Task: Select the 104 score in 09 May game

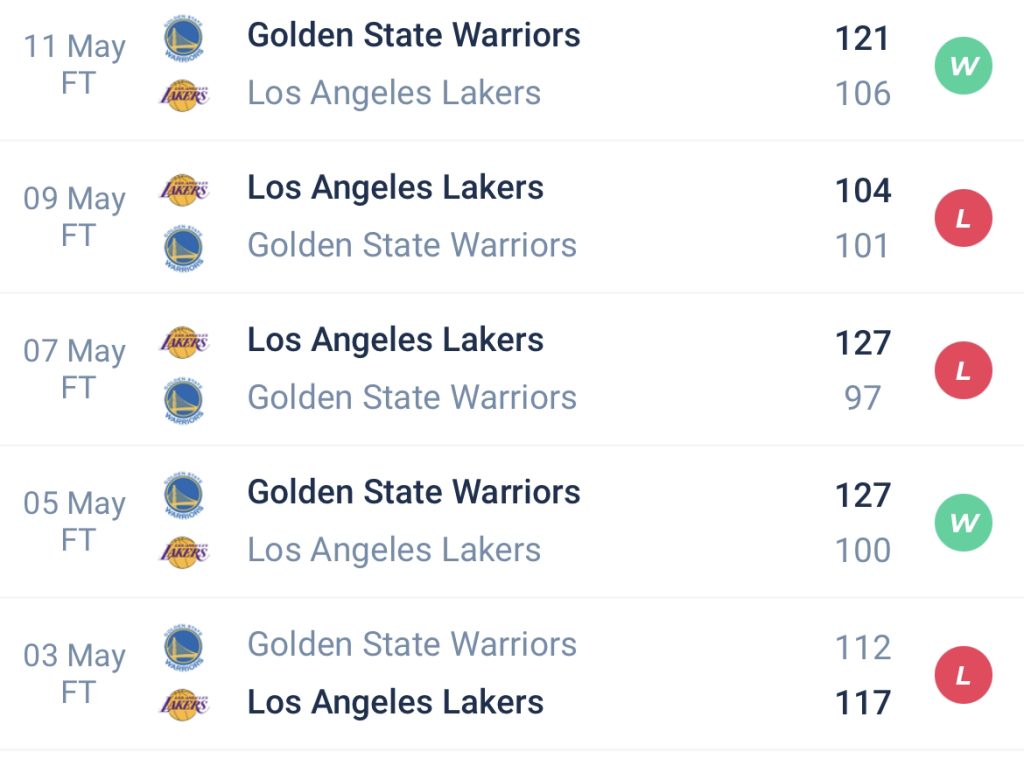Action: [863, 191]
